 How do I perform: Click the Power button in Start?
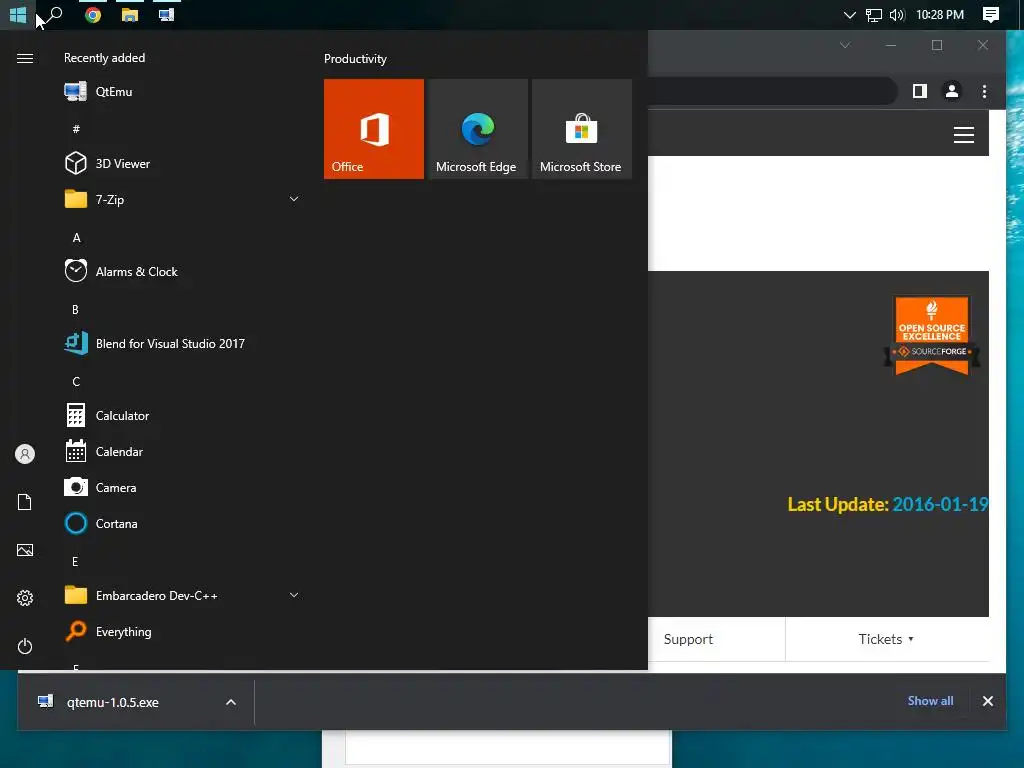[25, 646]
